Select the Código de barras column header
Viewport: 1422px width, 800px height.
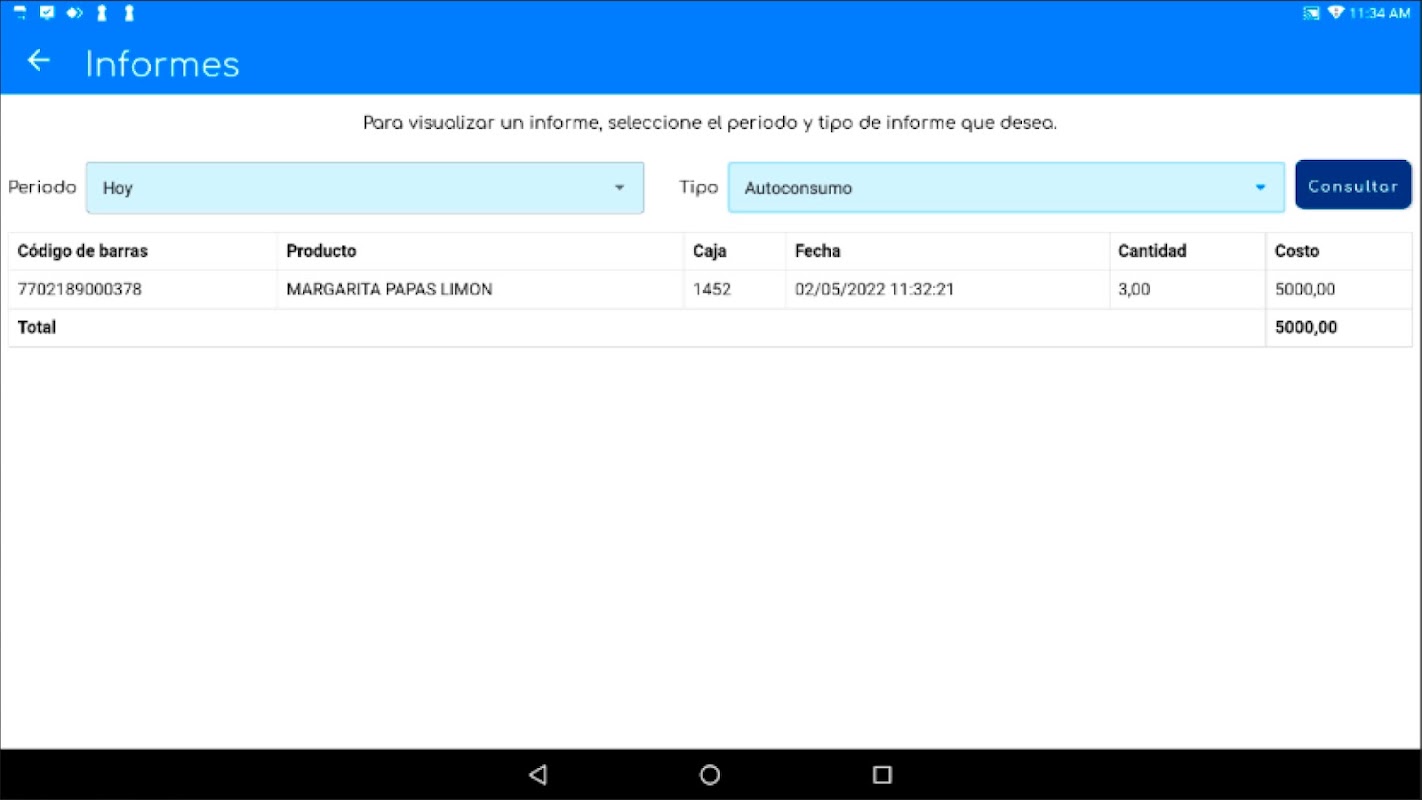point(83,251)
